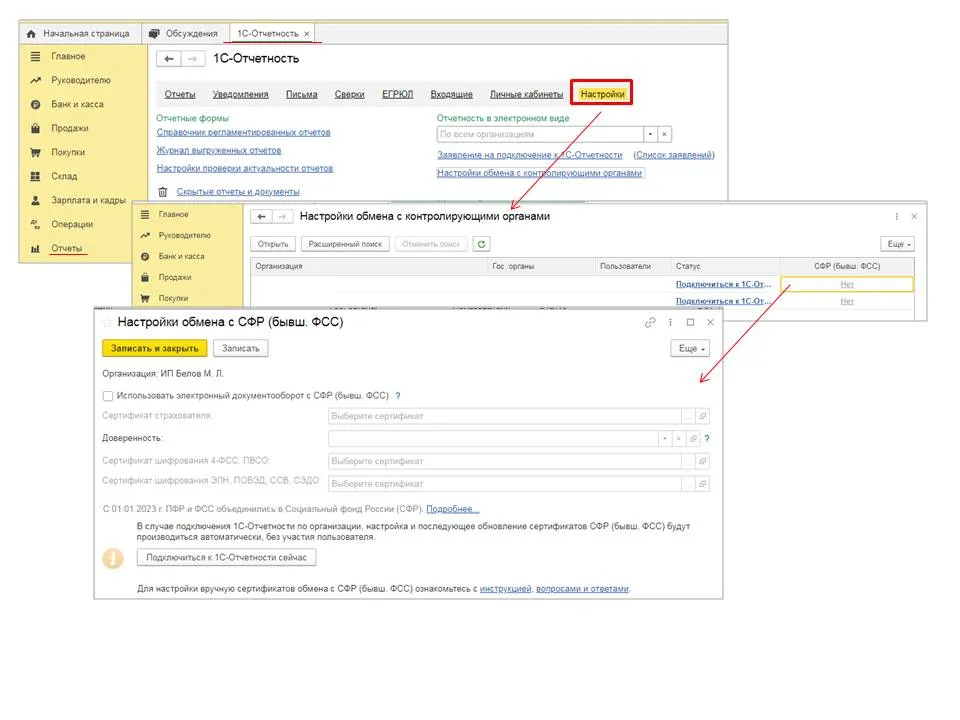Expand the Доверенность dropdown arrow
The width and height of the screenshot is (960, 720).
click(x=665, y=438)
